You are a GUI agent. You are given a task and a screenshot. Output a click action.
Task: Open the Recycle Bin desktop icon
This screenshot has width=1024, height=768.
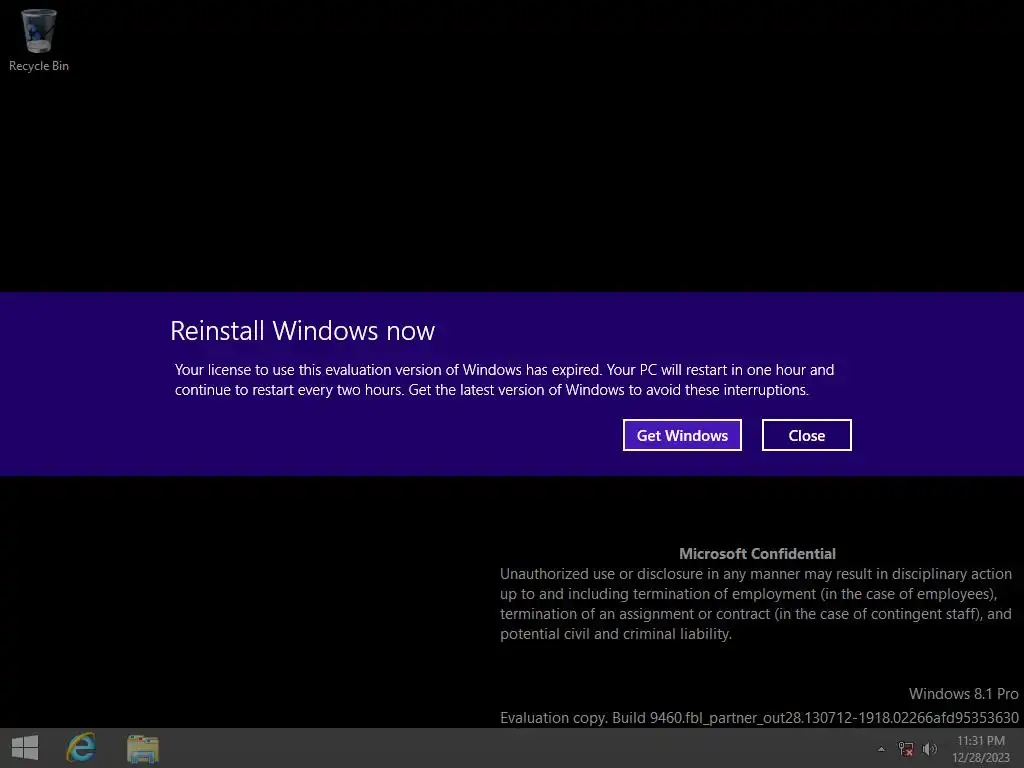pos(39,40)
